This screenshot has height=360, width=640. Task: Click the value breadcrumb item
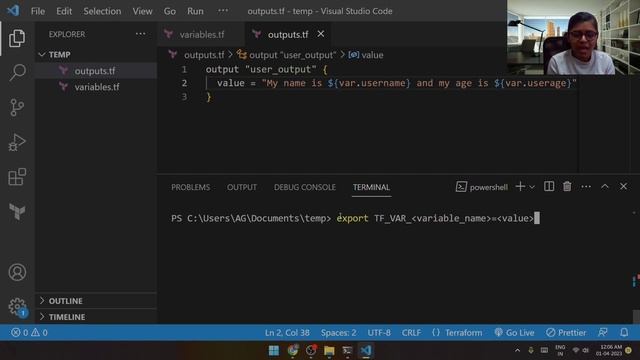coord(372,55)
